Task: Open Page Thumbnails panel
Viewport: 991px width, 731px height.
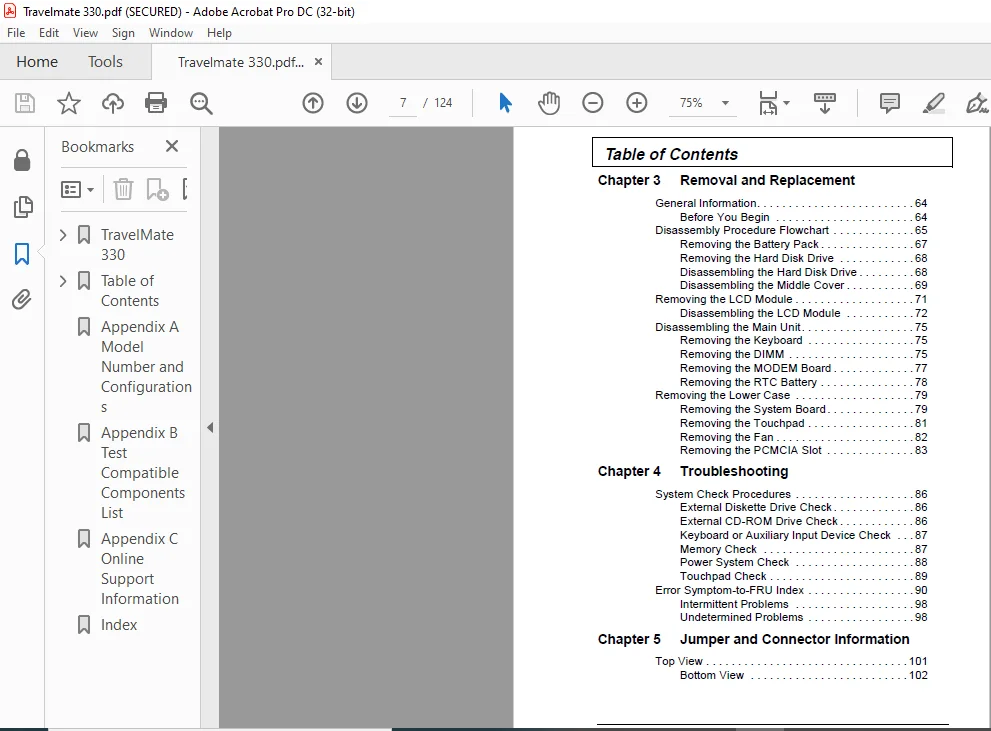Action: click(x=23, y=207)
